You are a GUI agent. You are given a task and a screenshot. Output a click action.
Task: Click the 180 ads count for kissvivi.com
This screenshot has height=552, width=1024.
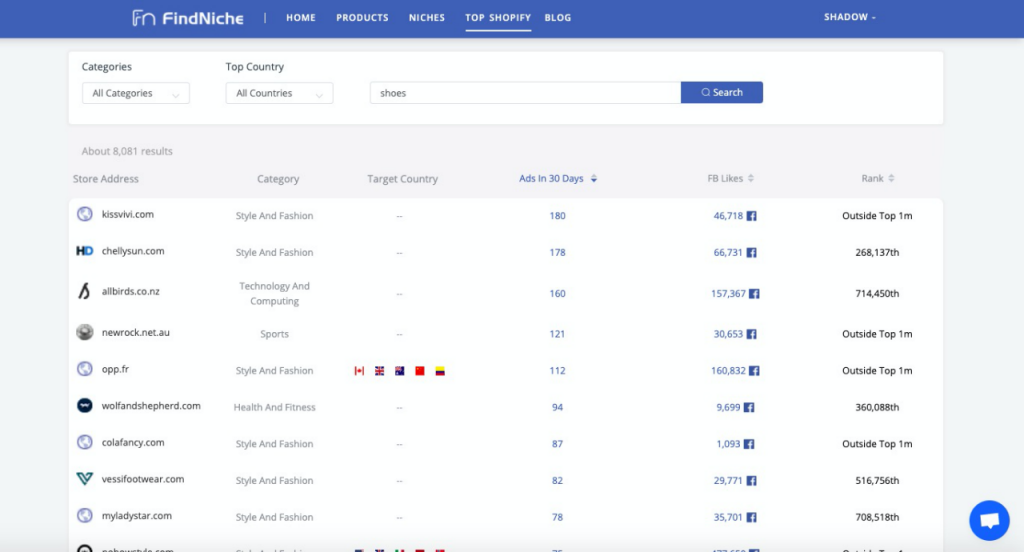click(557, 216)
